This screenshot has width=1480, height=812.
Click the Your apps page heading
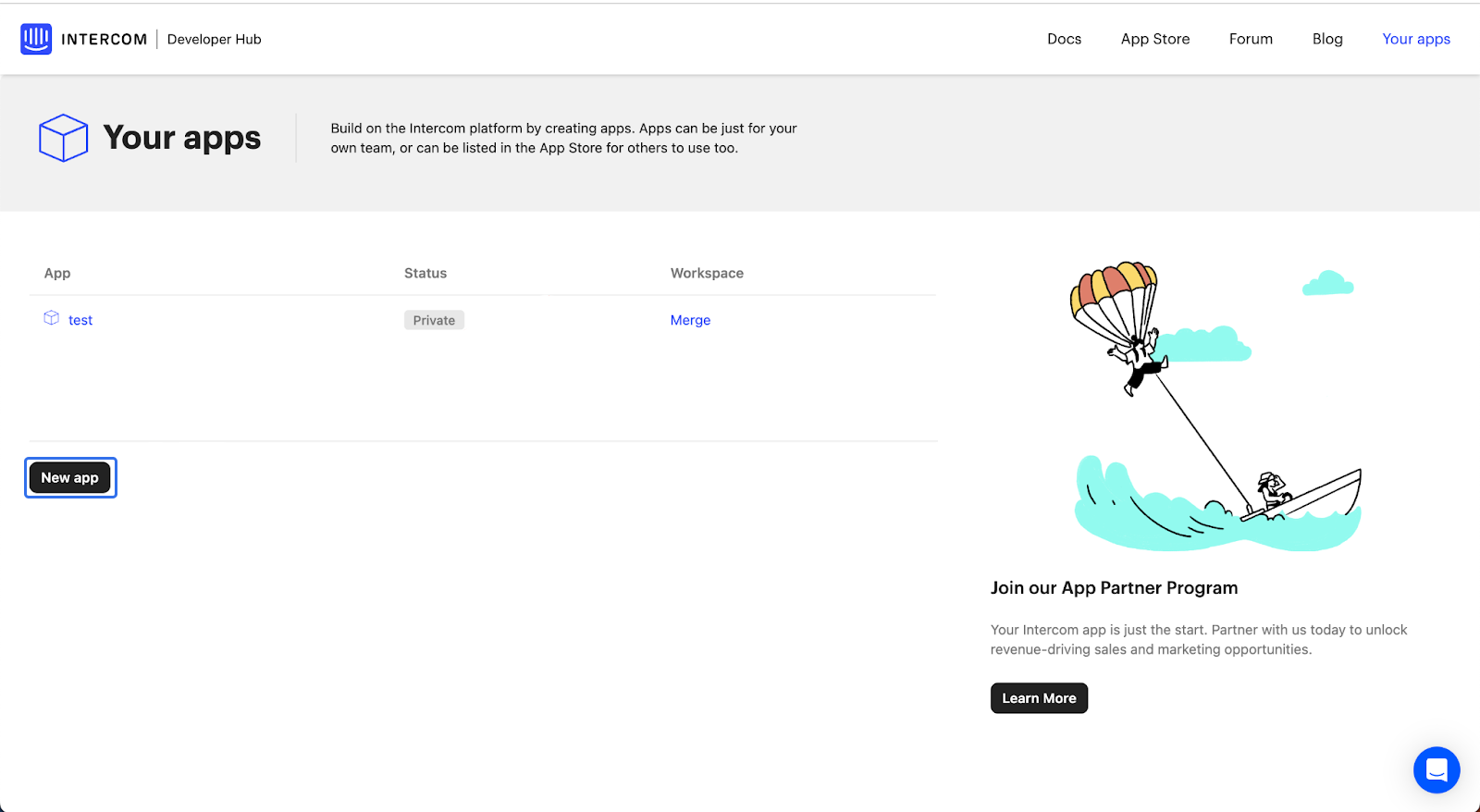pyautogui.click(x=182, y=138)
